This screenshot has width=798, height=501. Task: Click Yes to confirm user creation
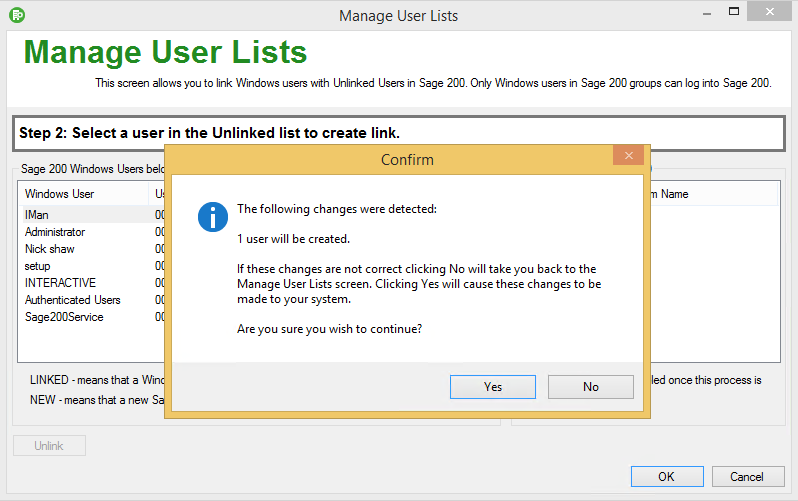[x=492, y=387]
